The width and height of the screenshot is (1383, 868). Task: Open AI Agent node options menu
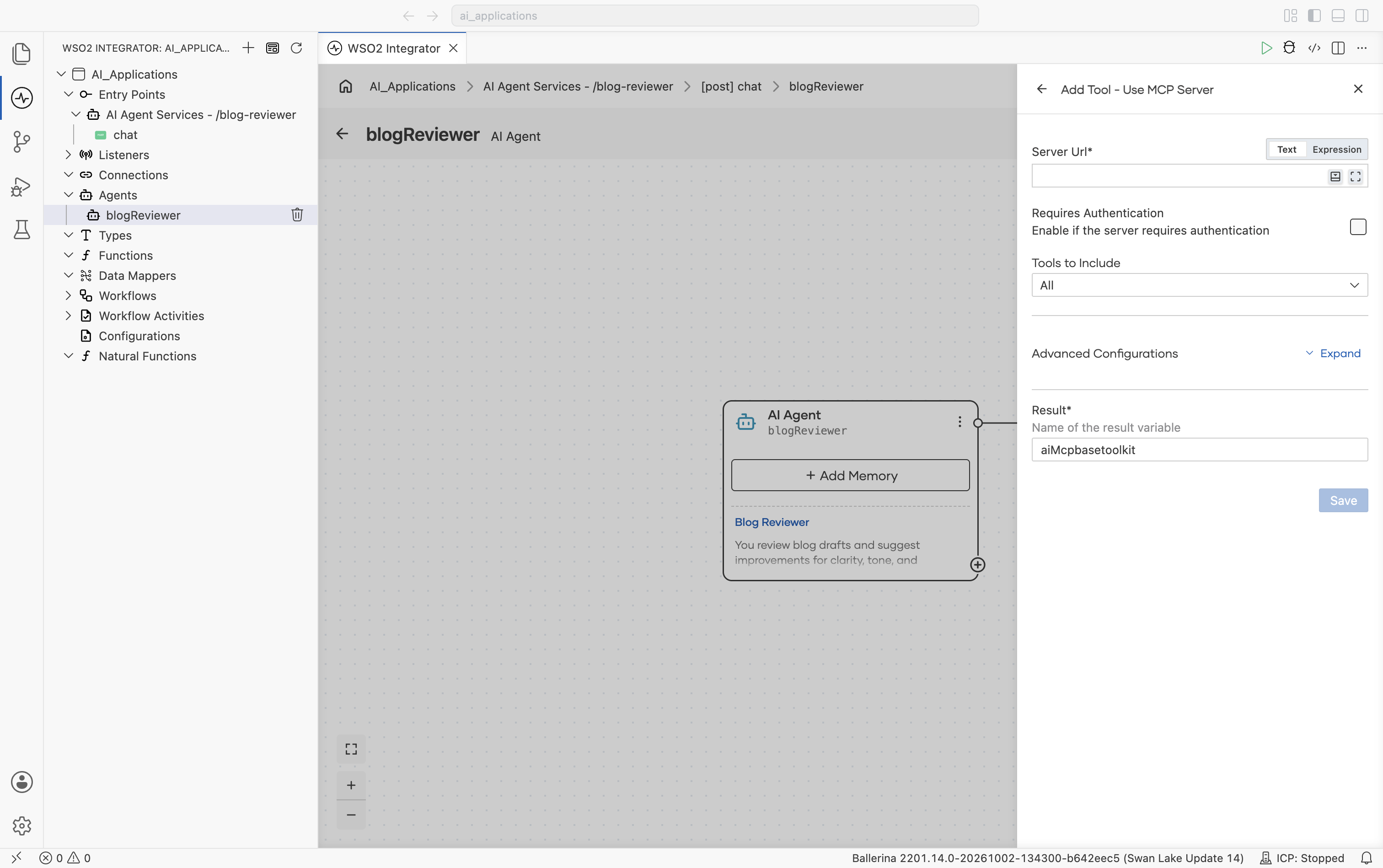(960, 422)
